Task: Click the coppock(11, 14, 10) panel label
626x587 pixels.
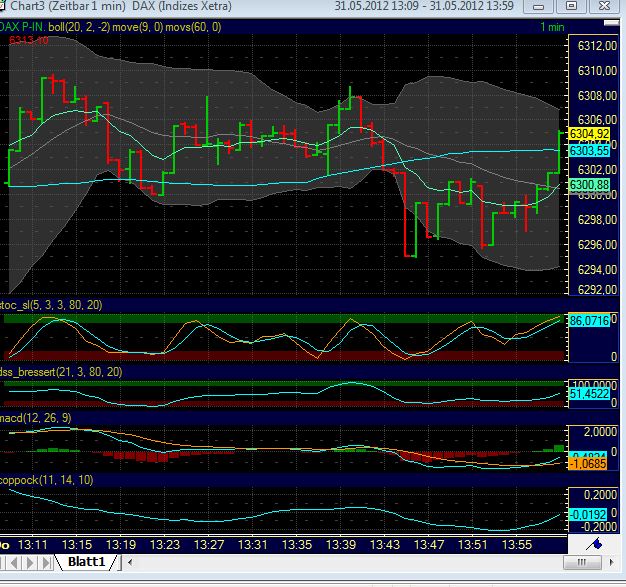Action: pyautogui.click(x=46, y=480)
